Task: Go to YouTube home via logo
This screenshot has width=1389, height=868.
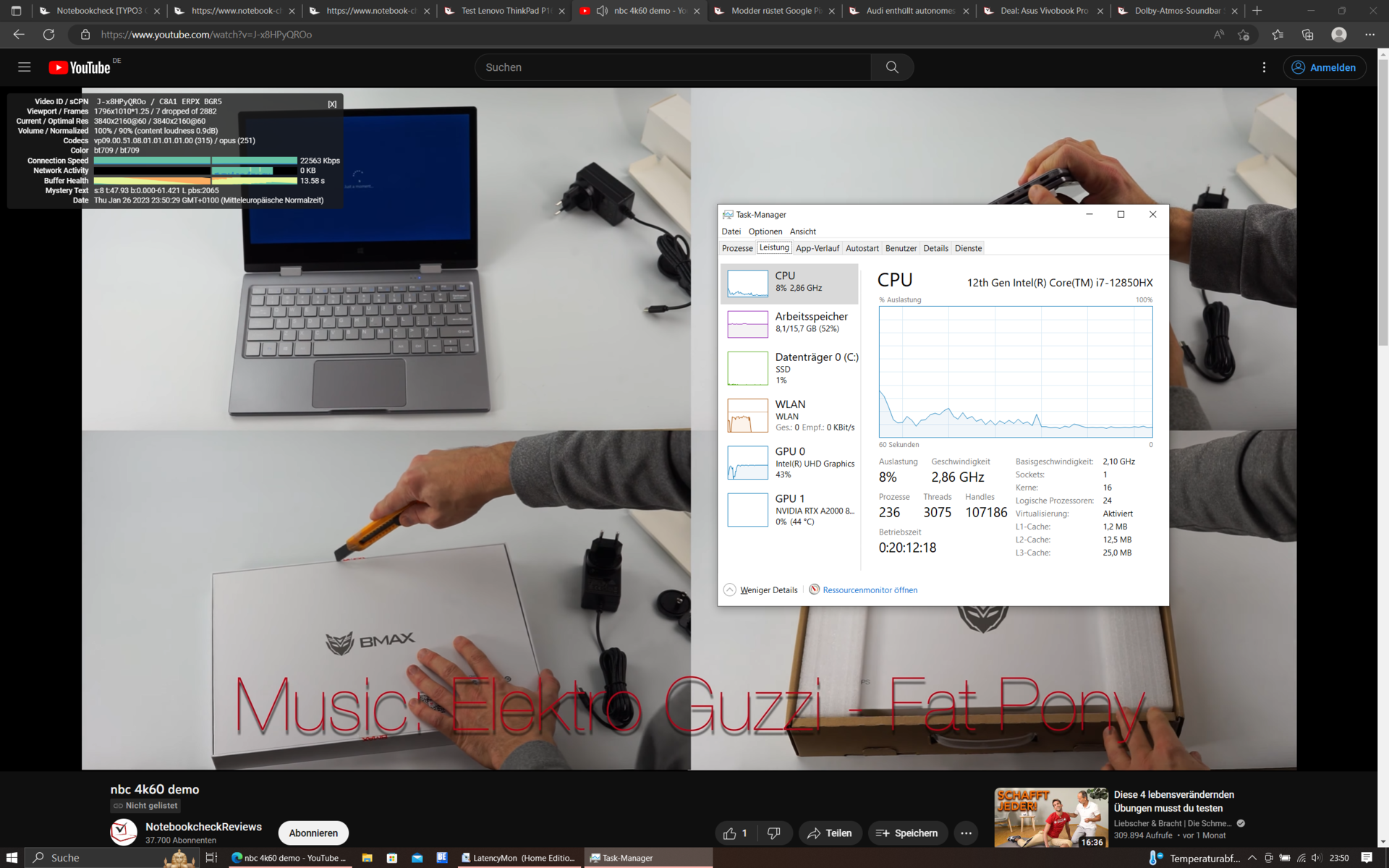Action: pyautogui.click(x=80, y=67)
